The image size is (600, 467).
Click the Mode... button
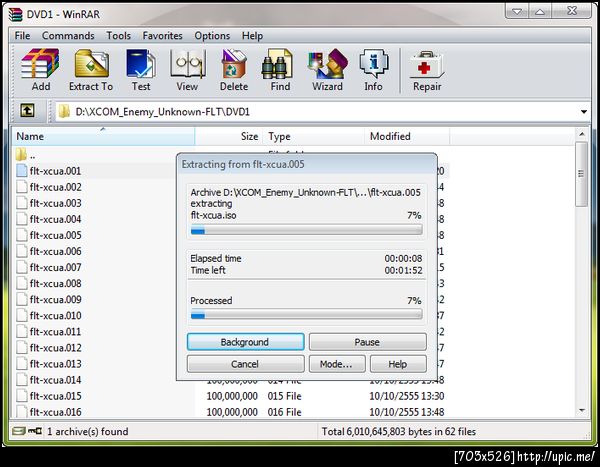pyautogui.click(x=337, y=364)
